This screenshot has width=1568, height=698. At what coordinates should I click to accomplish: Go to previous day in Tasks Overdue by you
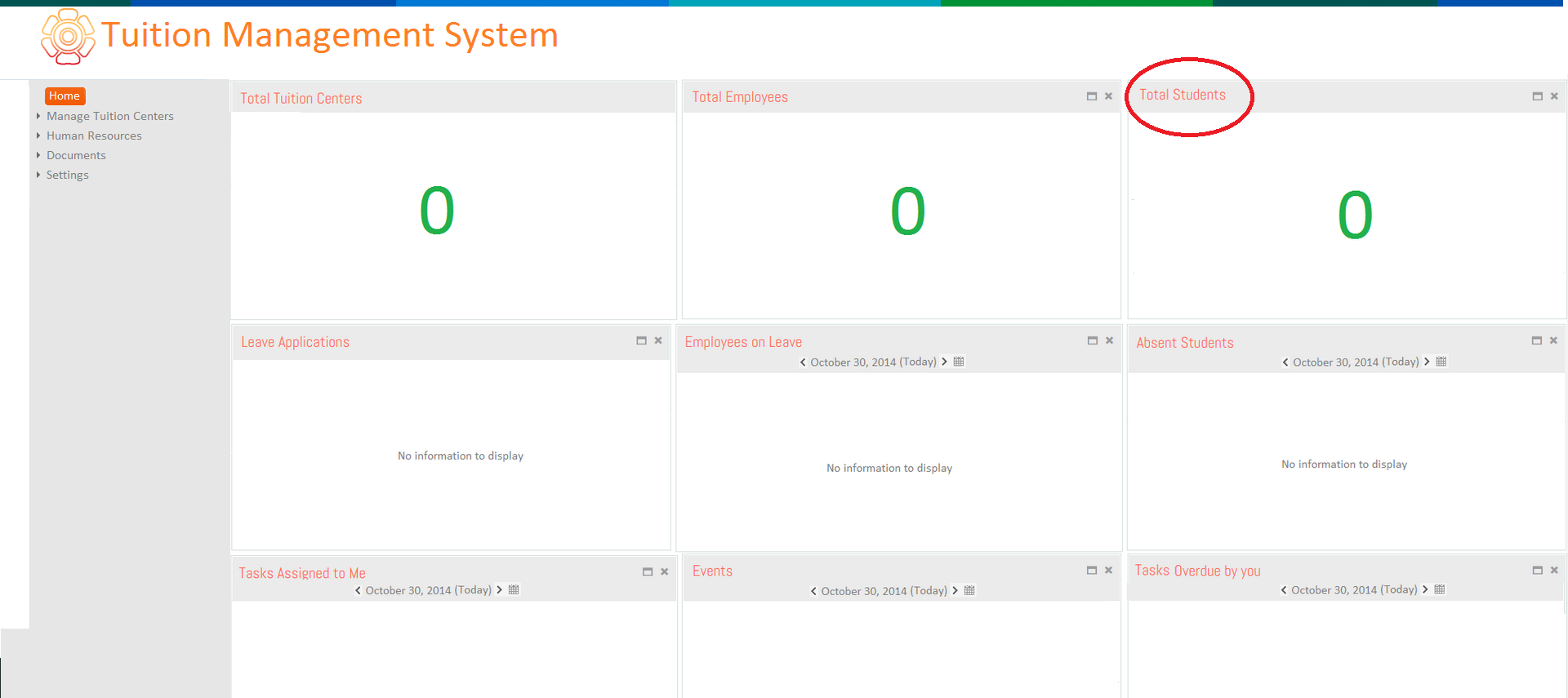(1284, 590)
